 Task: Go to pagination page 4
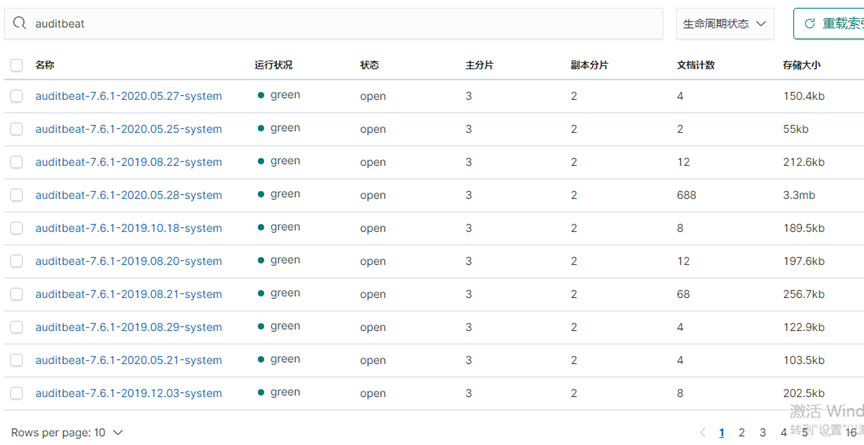[x=783, y=432]
